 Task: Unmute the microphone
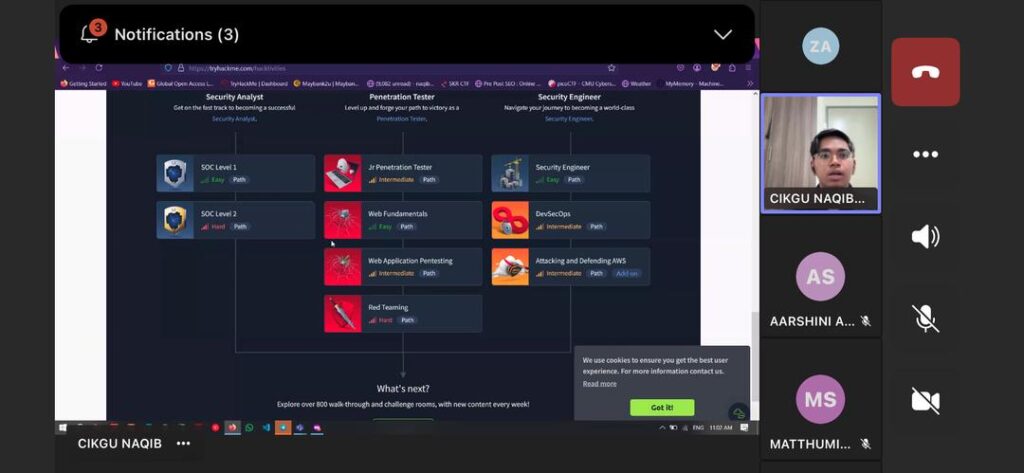click(925, 318)
